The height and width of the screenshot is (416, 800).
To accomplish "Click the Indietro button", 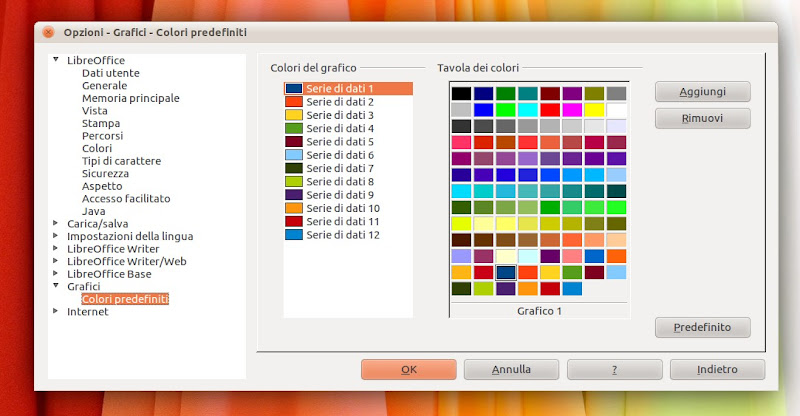I will [x=717, y=370].
